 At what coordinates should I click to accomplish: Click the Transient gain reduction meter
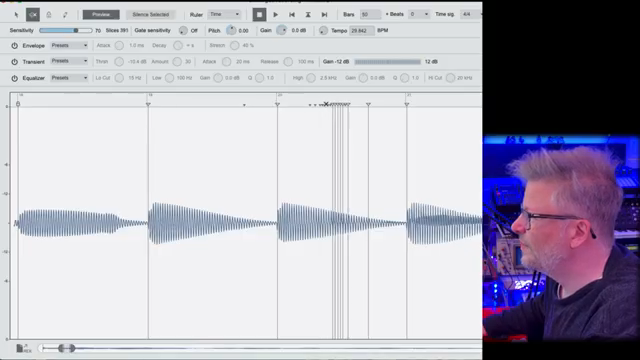[387, 62]
